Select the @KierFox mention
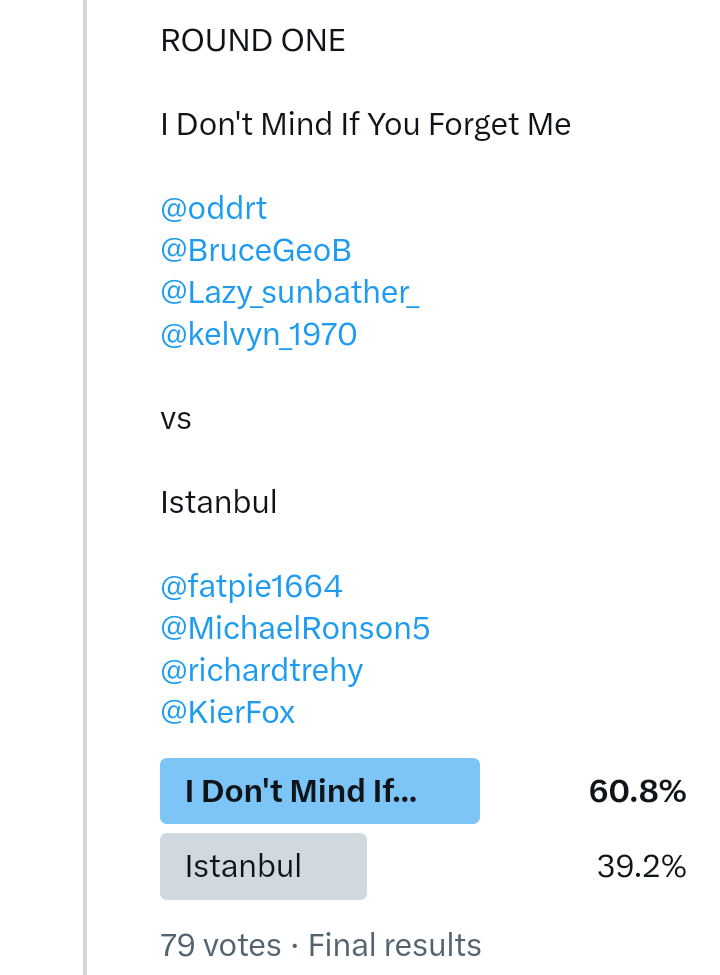 [x=227, y=712]
